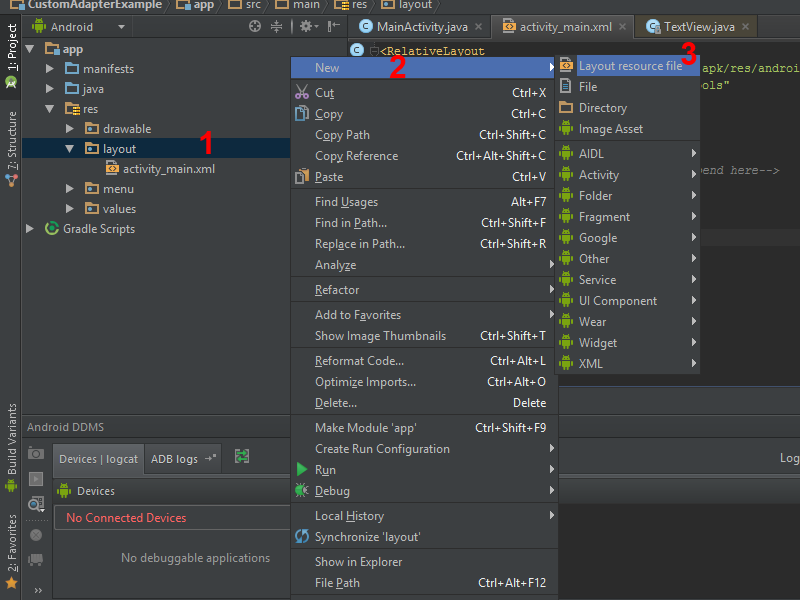
Task: Click the Copy icon in context menu
Action: [302, 114]
